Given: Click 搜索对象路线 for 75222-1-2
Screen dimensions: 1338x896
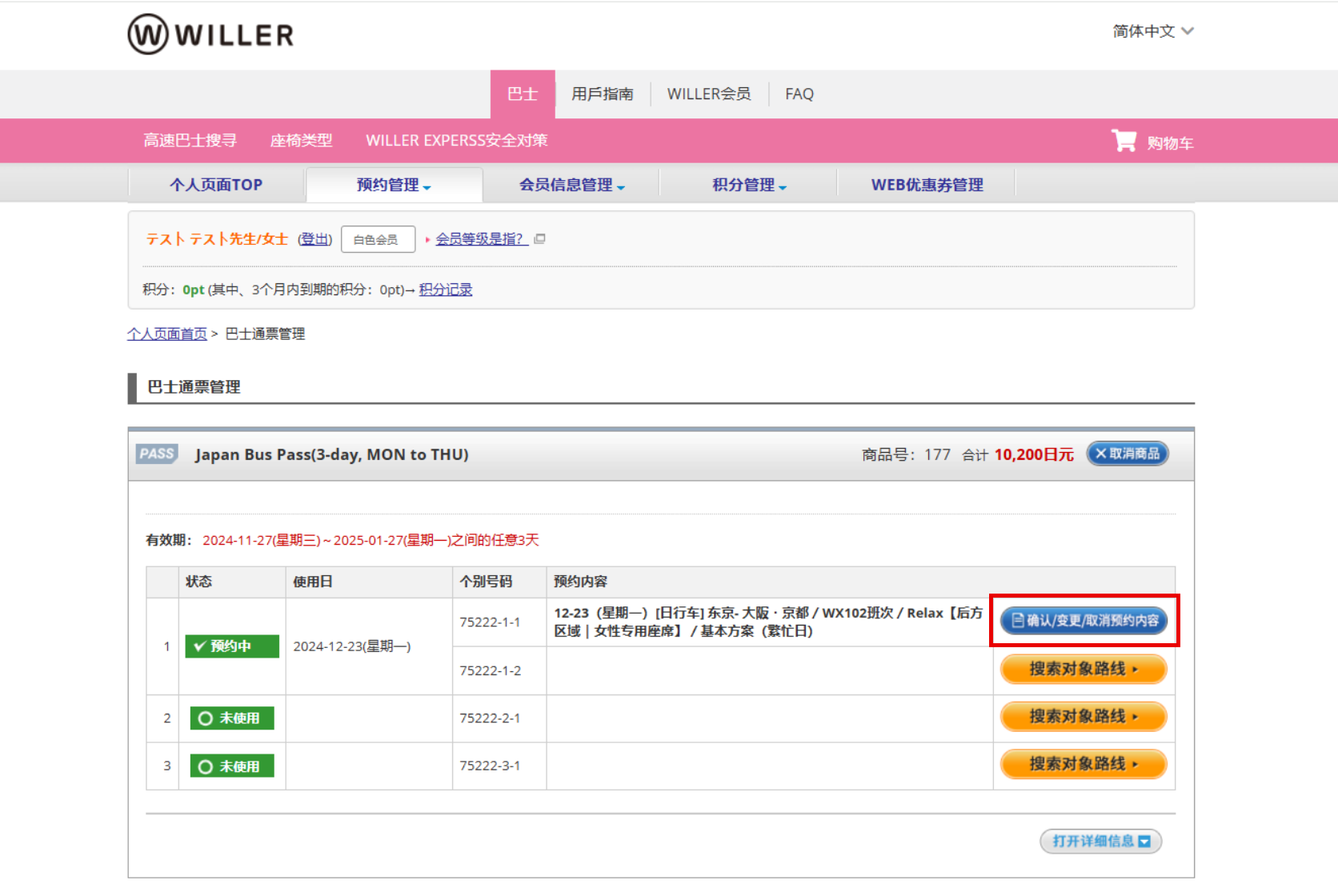Looking at the screenshot, I should (x=1084, y=669).
